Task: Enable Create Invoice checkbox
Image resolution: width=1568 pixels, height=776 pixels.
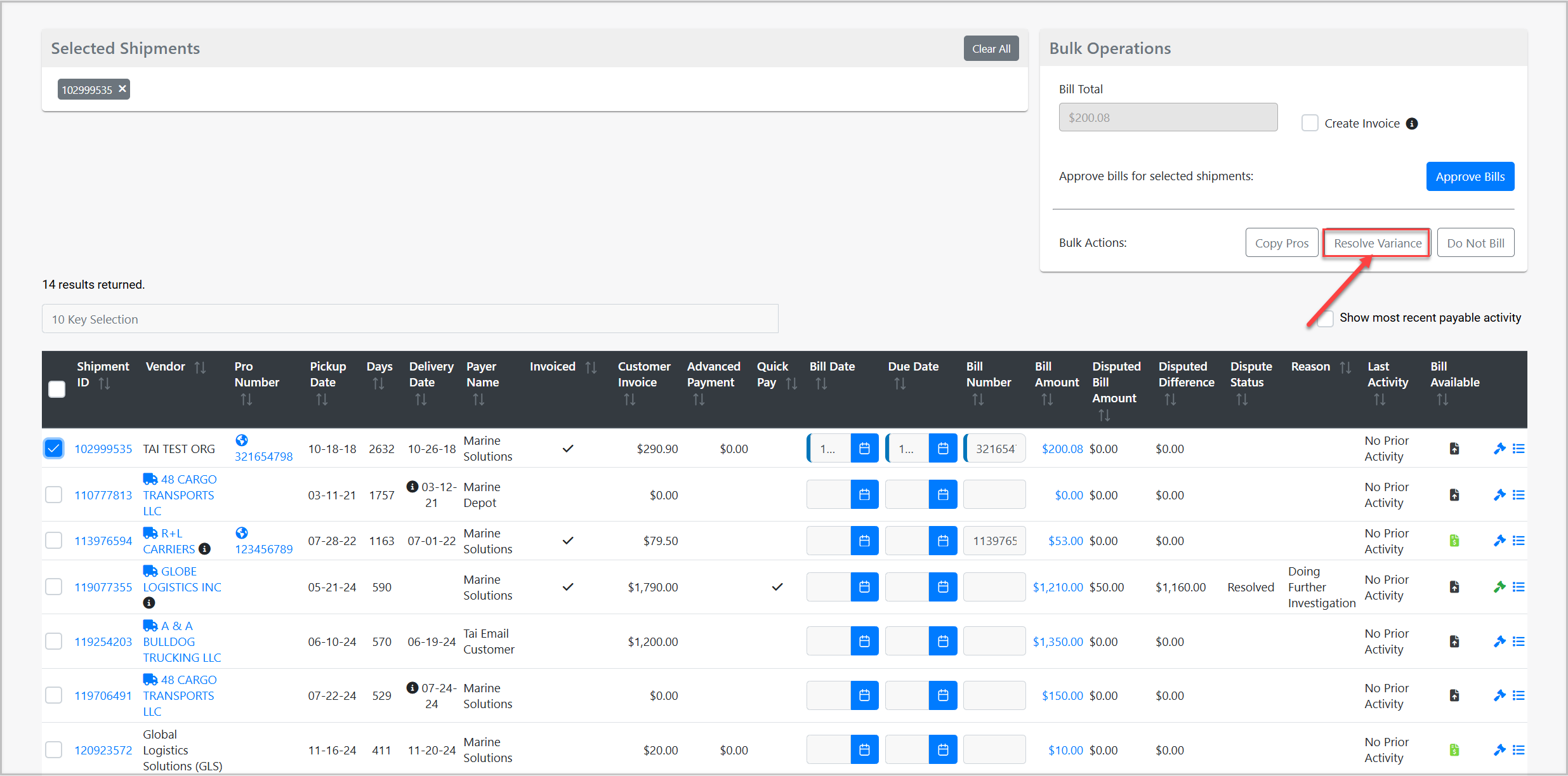Action: tap(1309, 123)
